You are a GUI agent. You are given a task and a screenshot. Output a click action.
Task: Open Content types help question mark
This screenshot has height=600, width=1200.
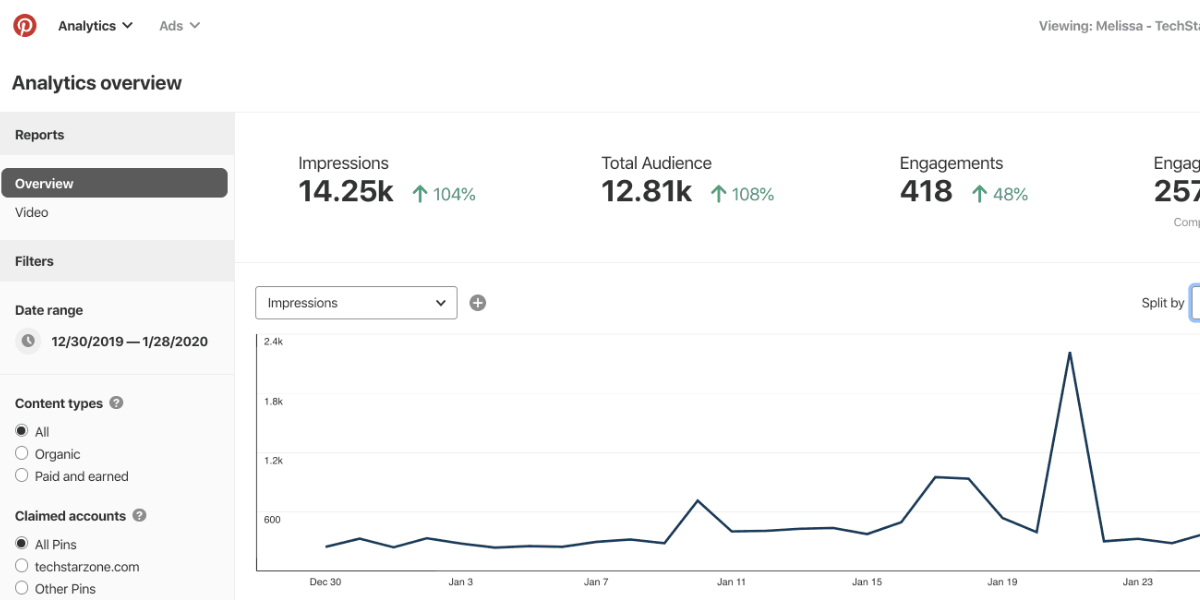click(116, 403)
